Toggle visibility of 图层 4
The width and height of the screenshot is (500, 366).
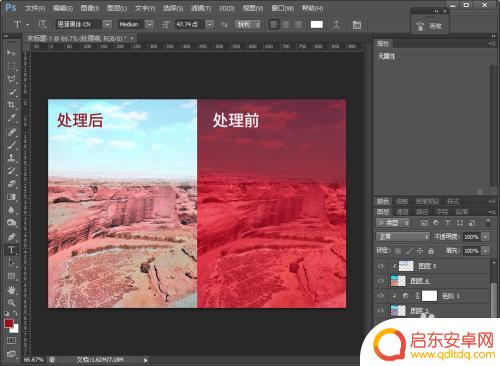[381, 281]
